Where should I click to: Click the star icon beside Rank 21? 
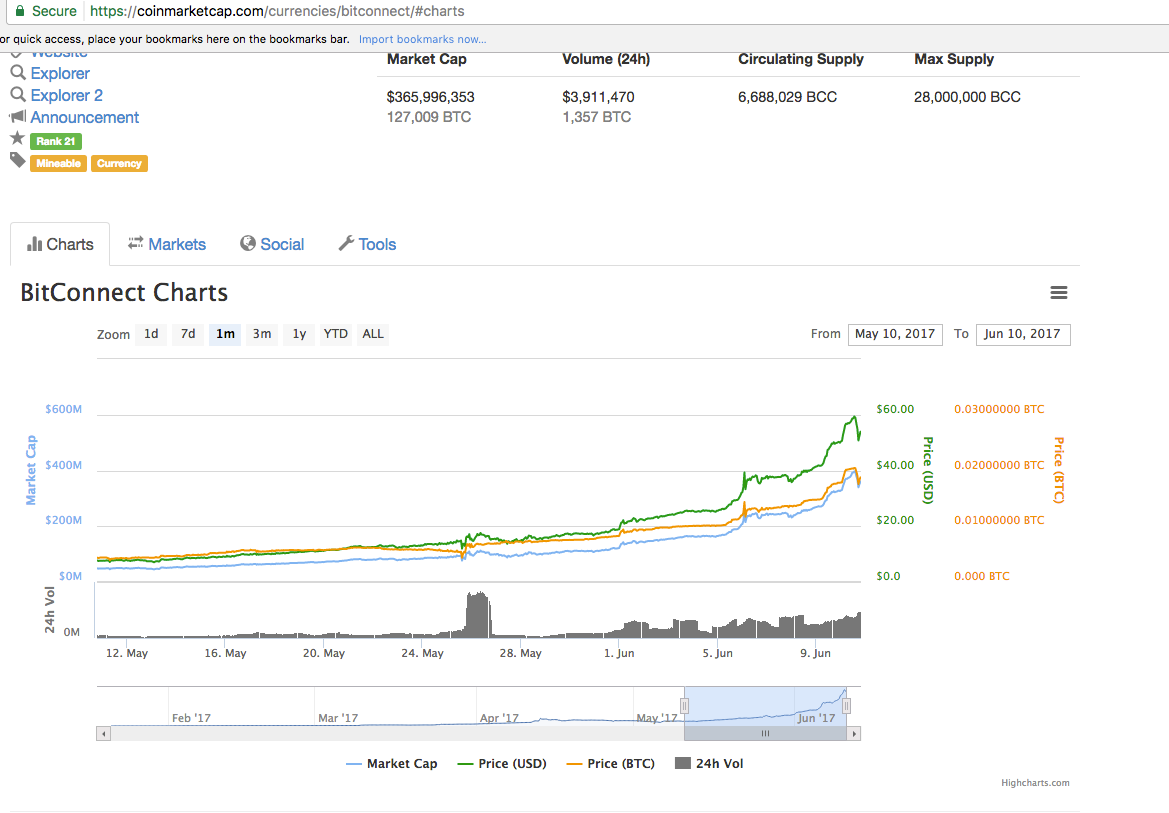pos(18,138)
